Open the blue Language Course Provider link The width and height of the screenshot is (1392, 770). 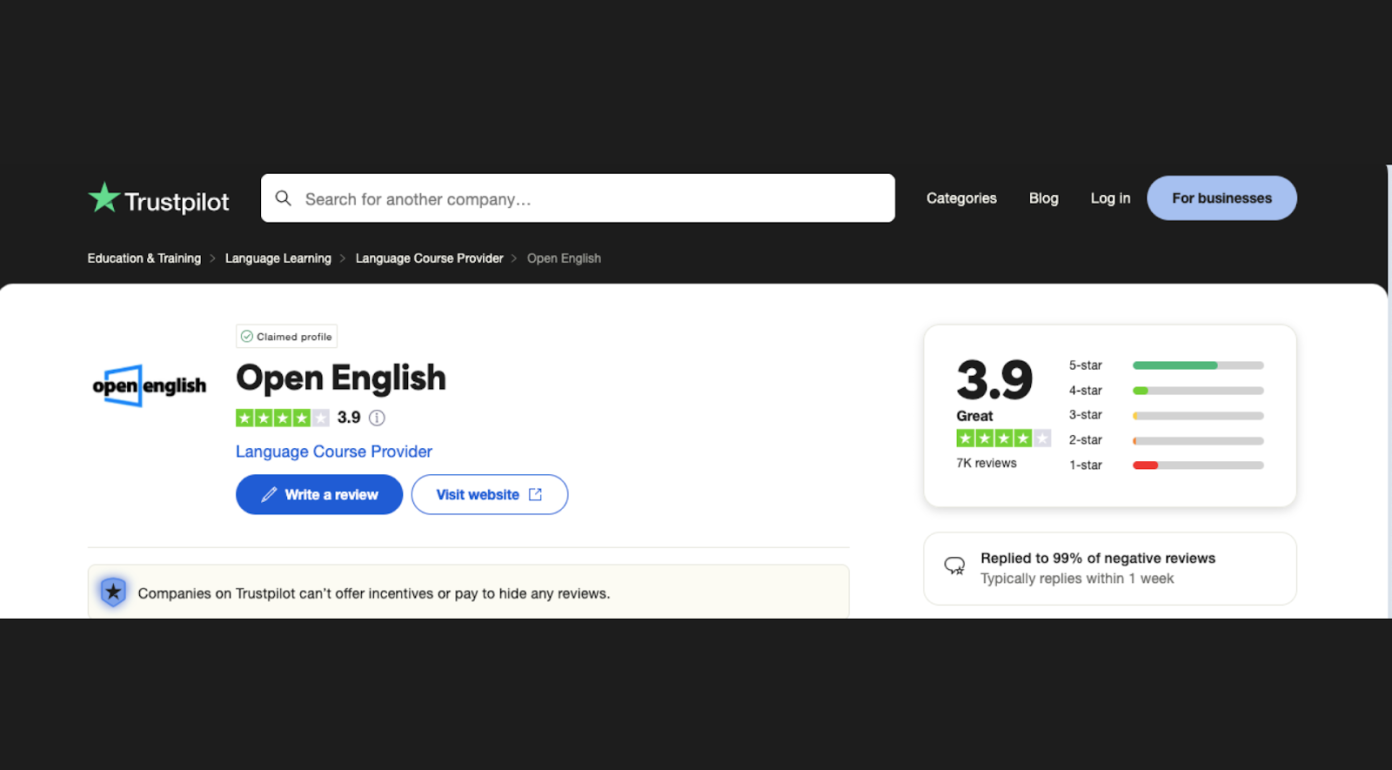(334, 451)
